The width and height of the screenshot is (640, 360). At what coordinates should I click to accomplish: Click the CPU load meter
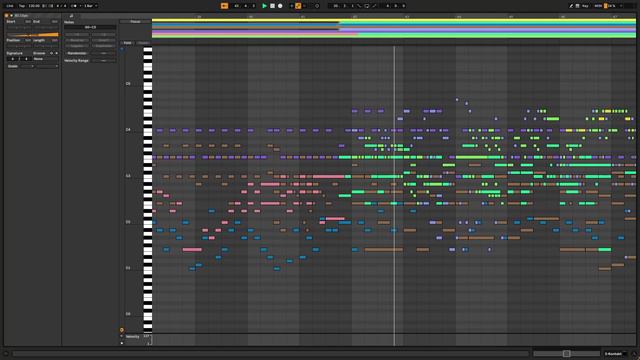611,6
